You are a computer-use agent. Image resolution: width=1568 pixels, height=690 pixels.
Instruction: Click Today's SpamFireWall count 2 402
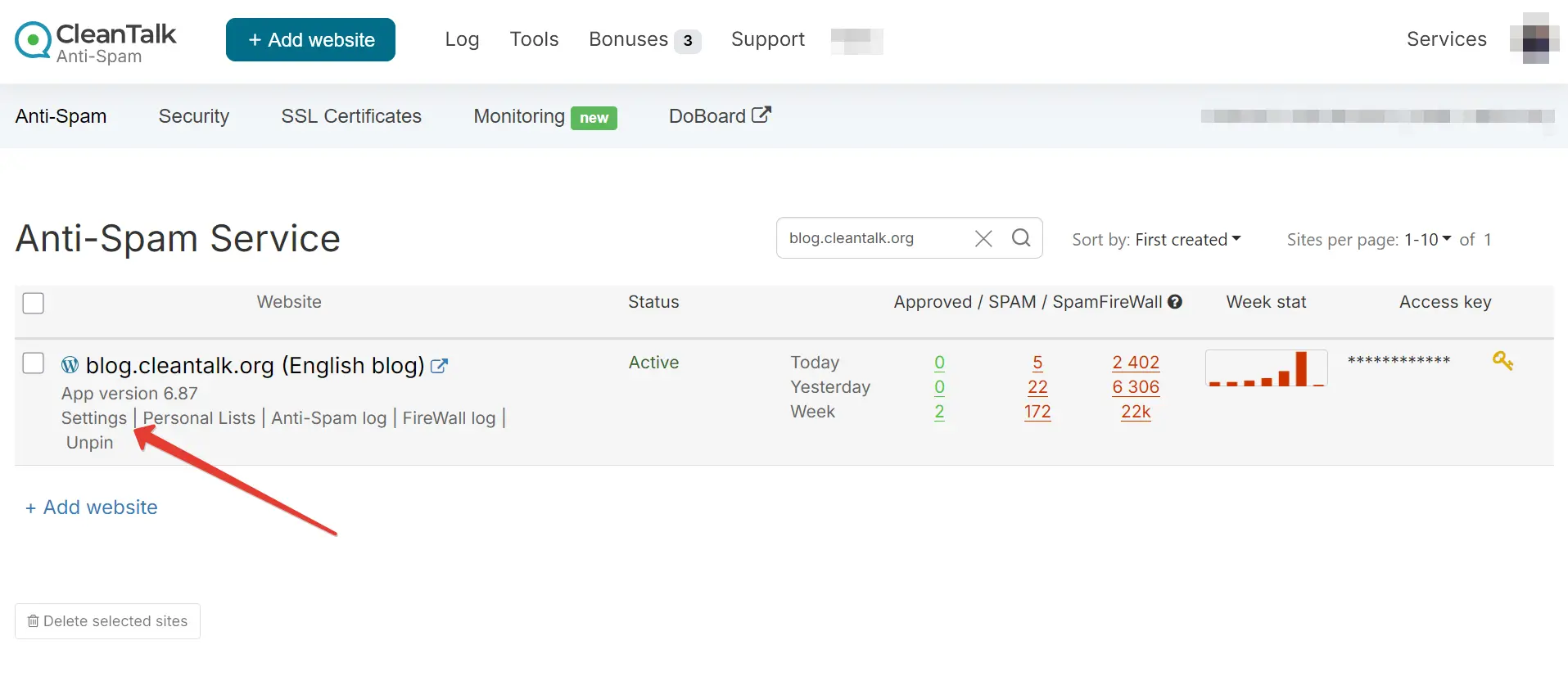point(1136,363)
